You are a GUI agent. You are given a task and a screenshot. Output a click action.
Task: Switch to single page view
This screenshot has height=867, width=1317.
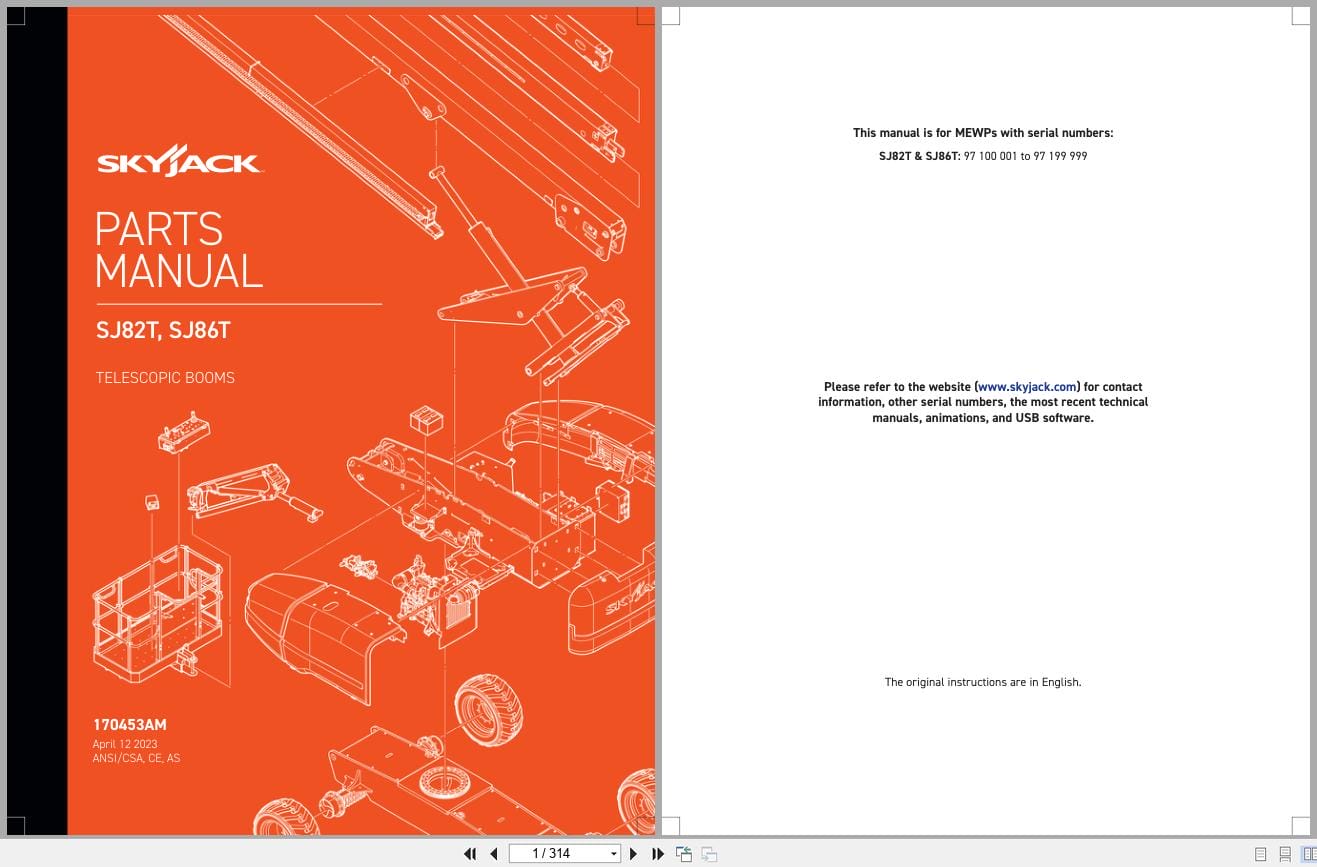(1260, 854)
